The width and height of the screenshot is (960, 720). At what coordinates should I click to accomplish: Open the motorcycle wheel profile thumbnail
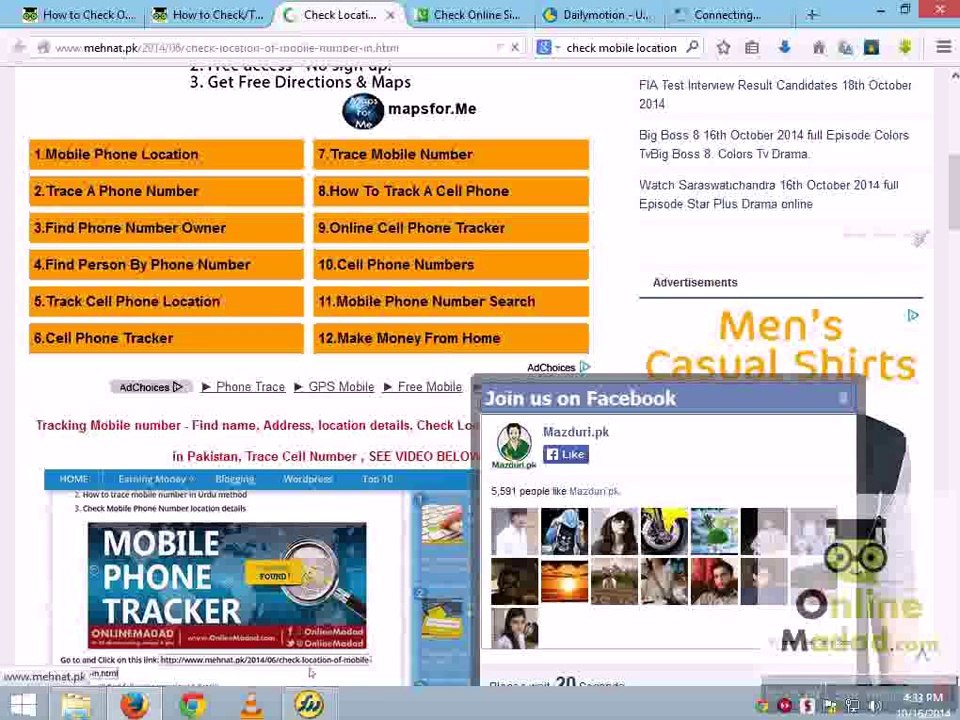point(664,531)
